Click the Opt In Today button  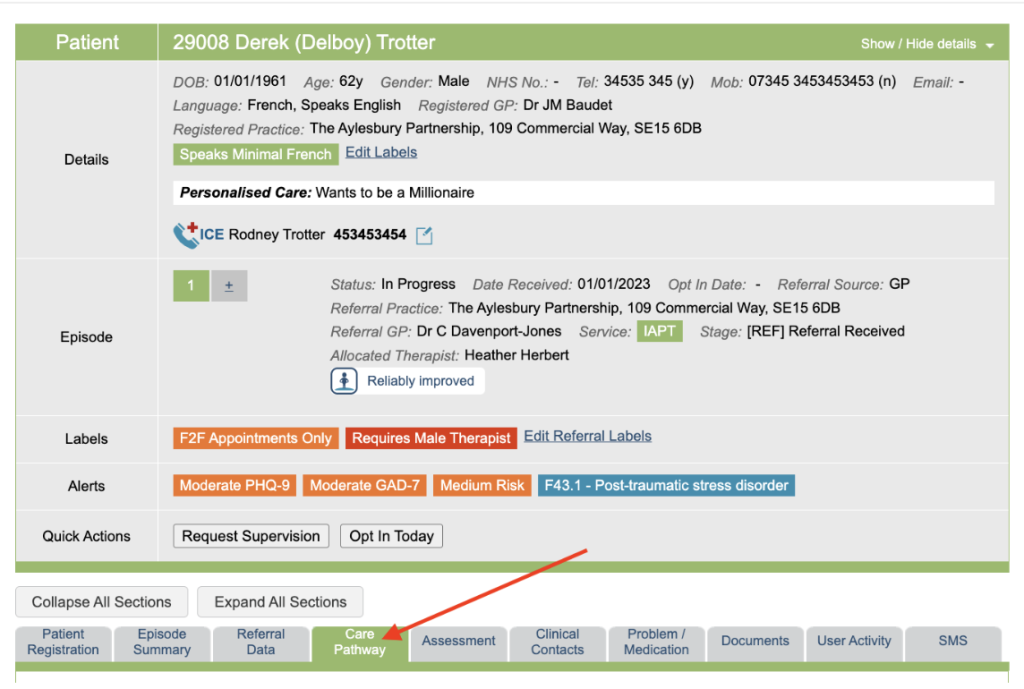pos(391,536)
